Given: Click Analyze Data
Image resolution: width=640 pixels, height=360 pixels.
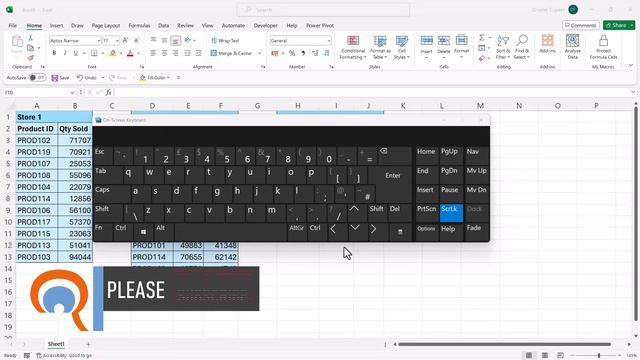Looking at the screenshot, I should [573, 47].
